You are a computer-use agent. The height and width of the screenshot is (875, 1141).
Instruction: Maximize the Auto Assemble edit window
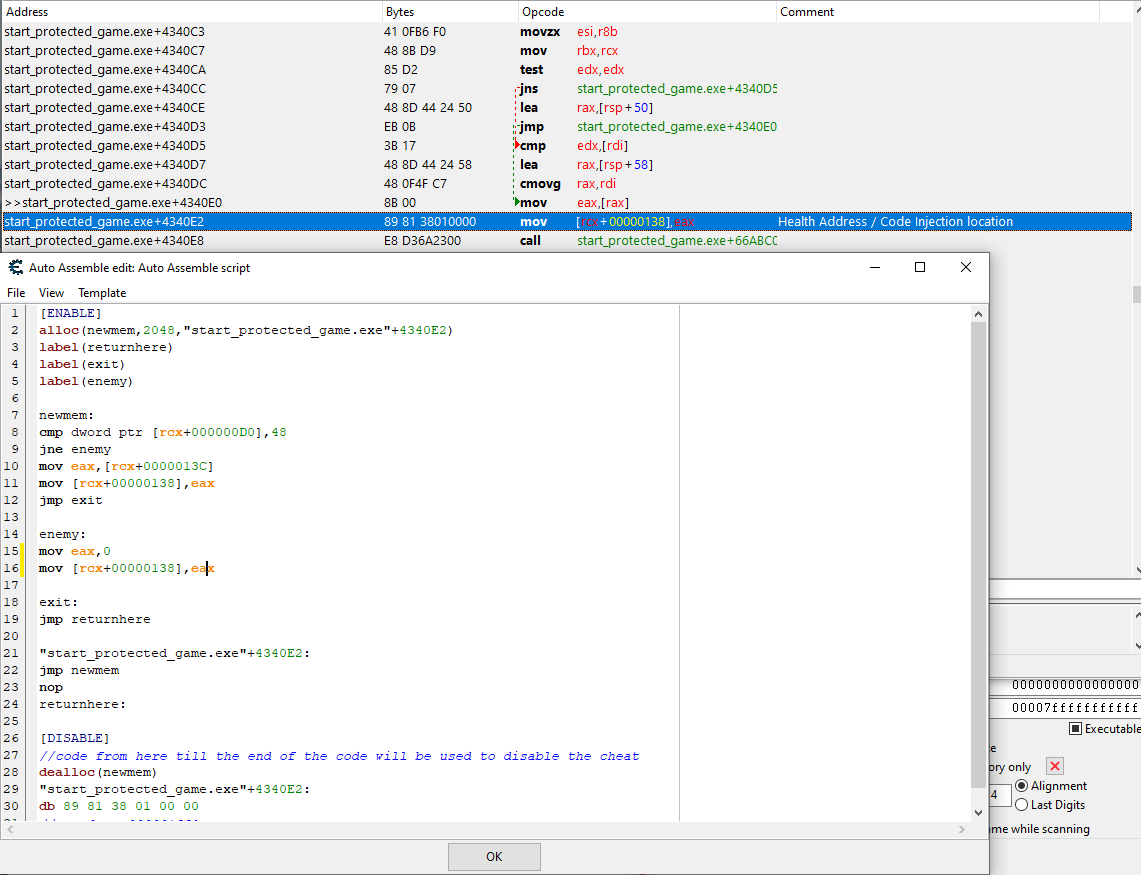click(920, 267)
